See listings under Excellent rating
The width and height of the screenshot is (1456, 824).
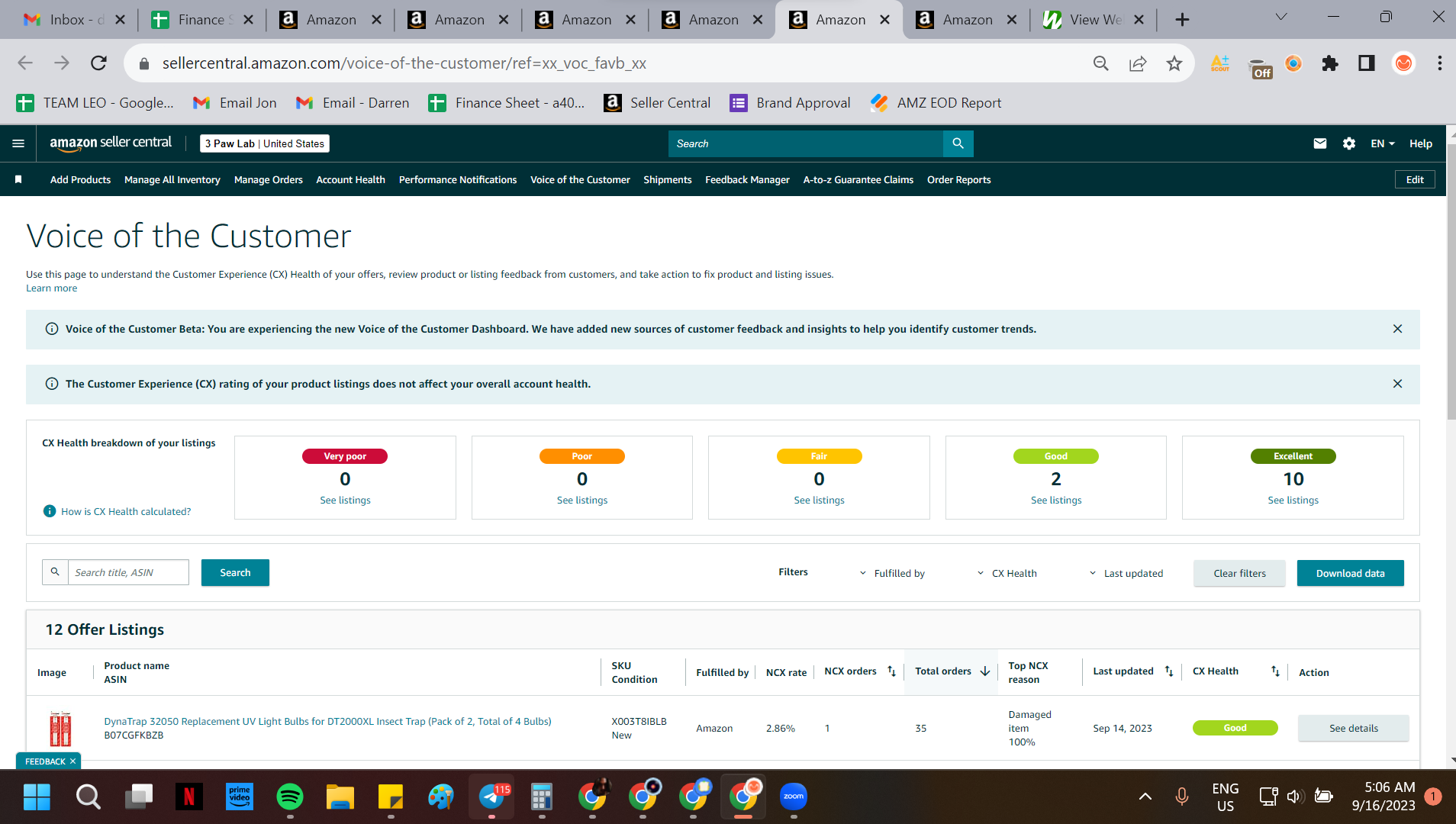[1293, 500]
